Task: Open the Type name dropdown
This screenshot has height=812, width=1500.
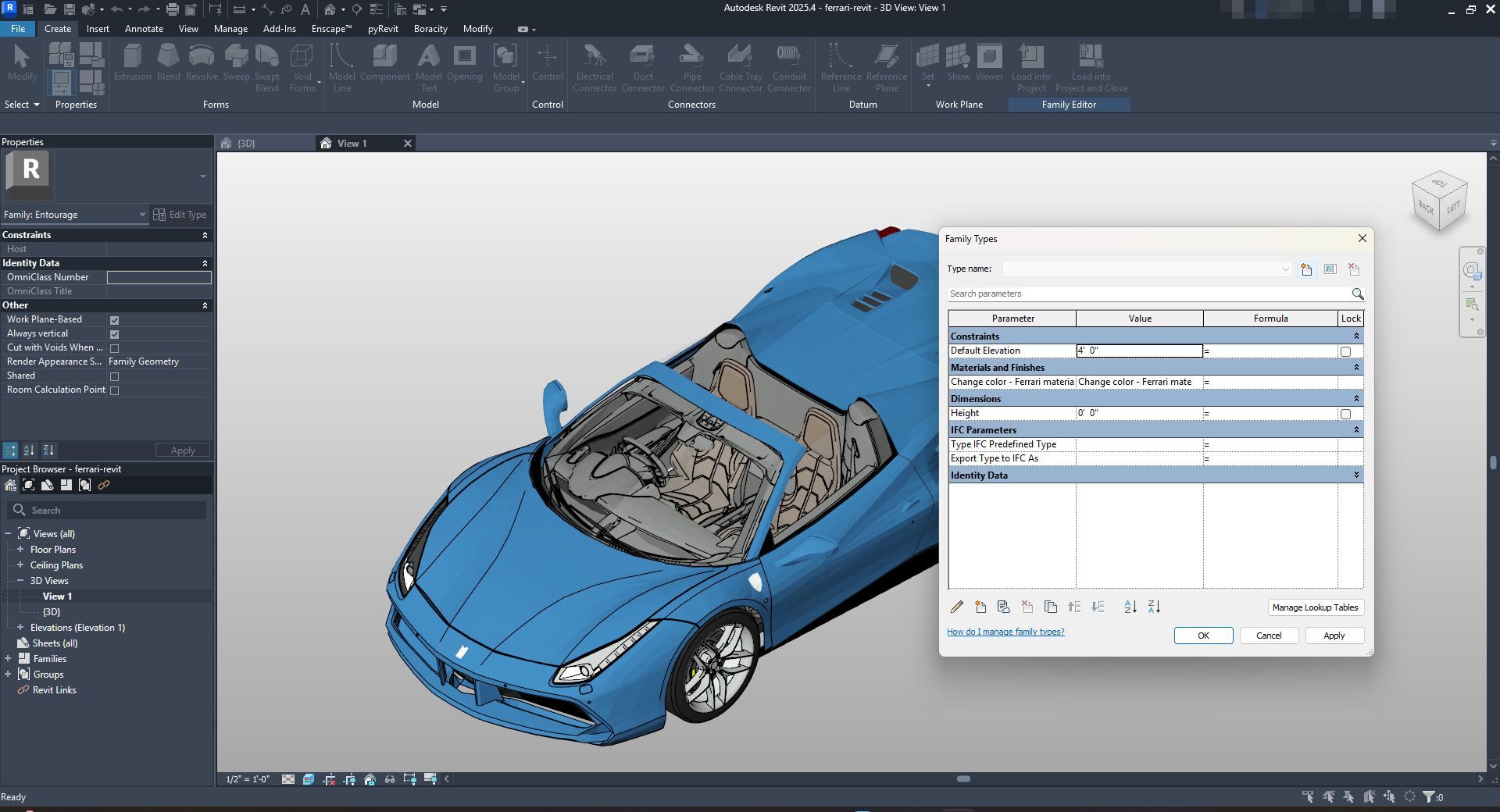Action: [x=1285, y=269]
